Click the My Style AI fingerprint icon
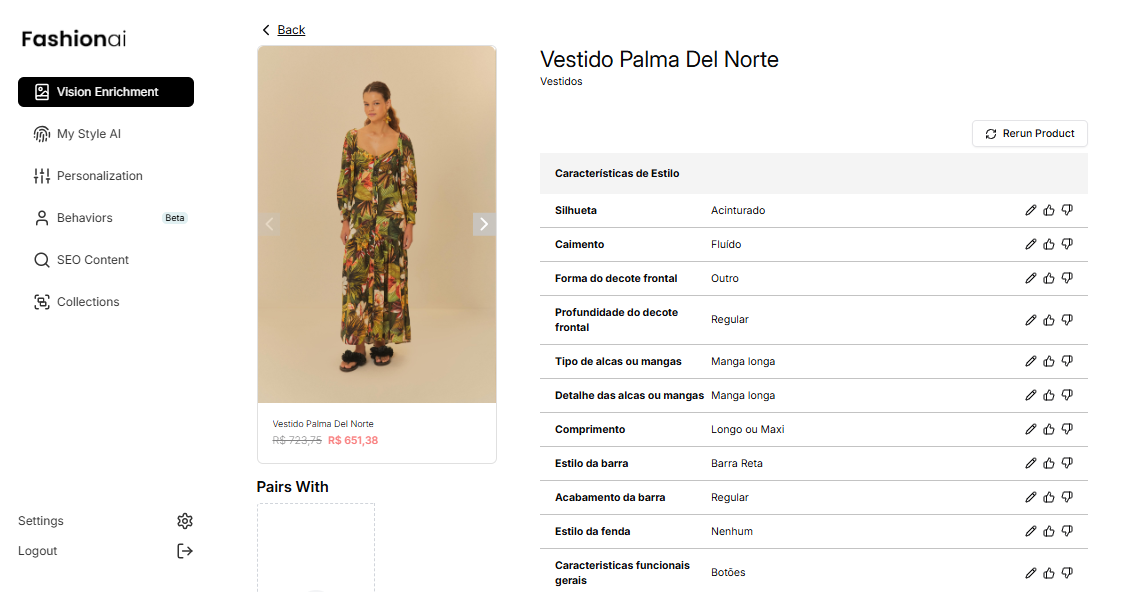1141x592 pixels. [x=41, y=133]
